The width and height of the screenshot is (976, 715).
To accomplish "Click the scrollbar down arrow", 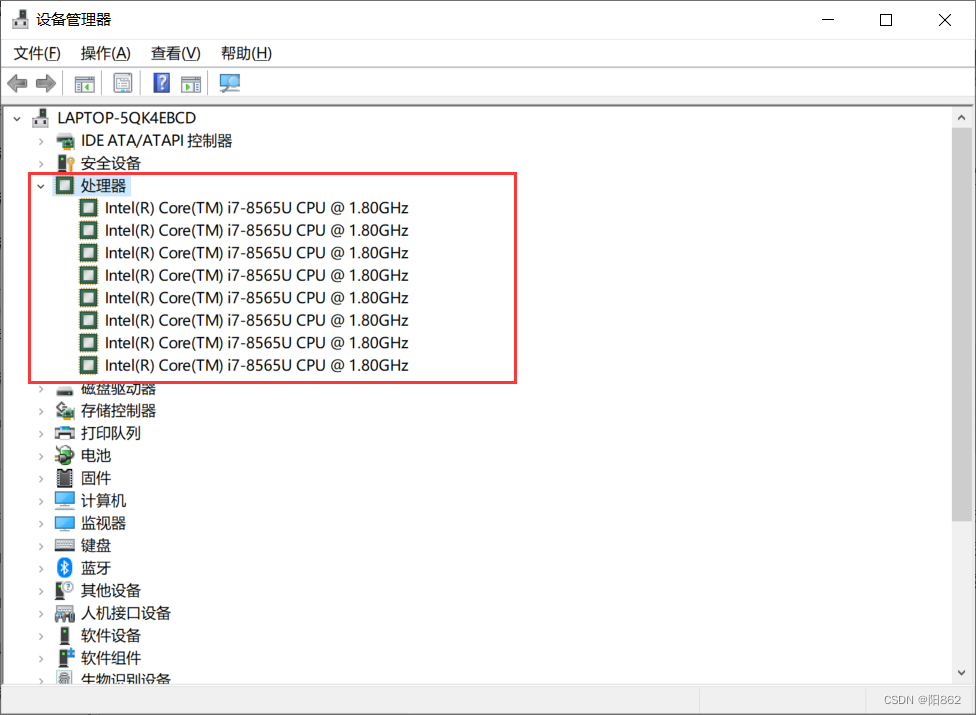I will click(962, 673).
